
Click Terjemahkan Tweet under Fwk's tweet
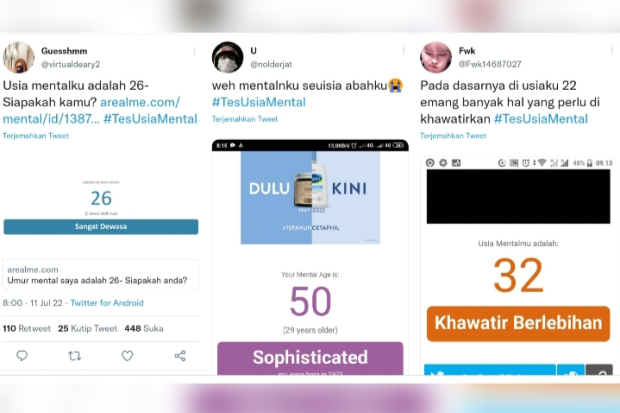pyautogui.click(x=453, y=136)
